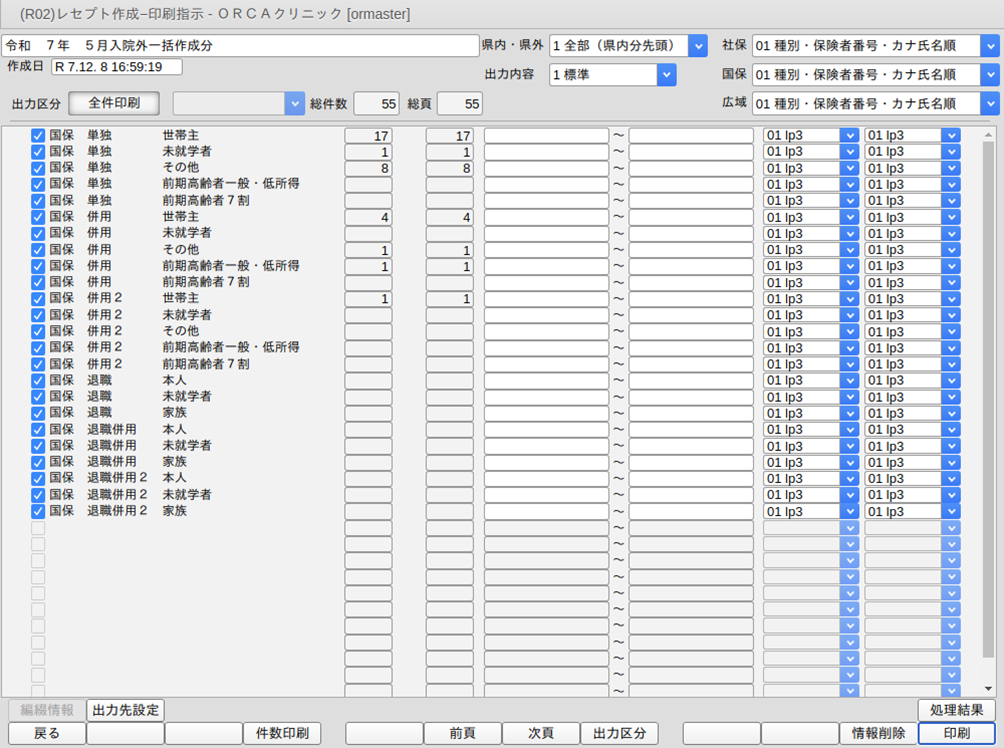
Task: Toggle the 国保 退職 本人 checkbox
Action: click(38, 380)
